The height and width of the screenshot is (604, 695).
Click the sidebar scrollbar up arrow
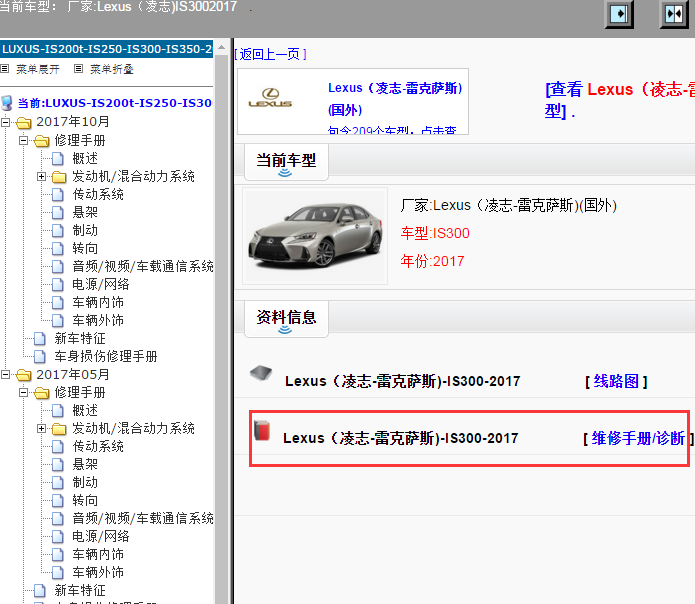[x=221, y=47]
